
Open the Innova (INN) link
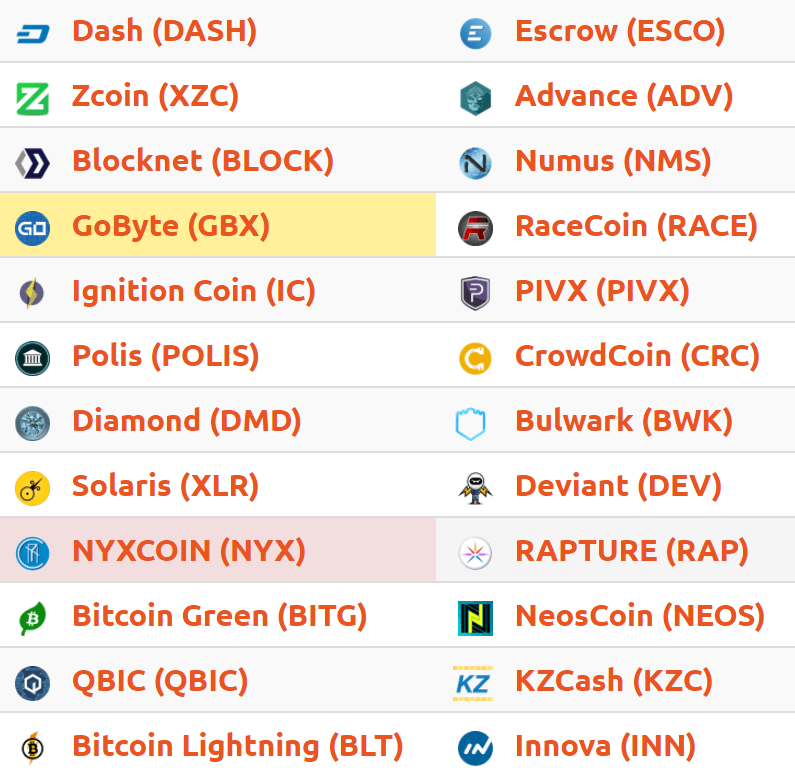click(605, 746)
